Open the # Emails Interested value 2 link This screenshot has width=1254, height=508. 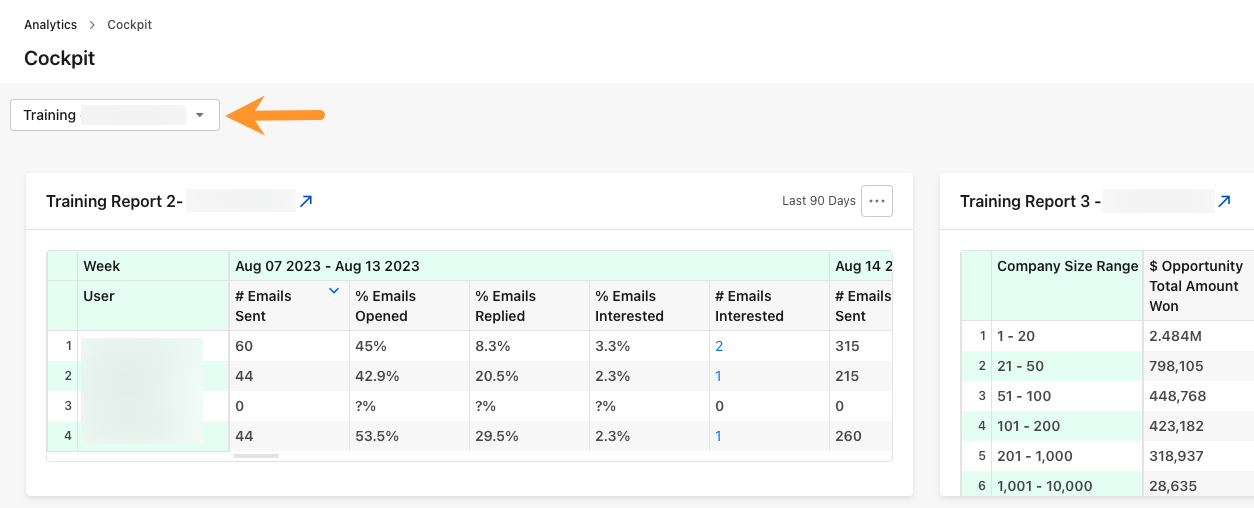point(719,346)
